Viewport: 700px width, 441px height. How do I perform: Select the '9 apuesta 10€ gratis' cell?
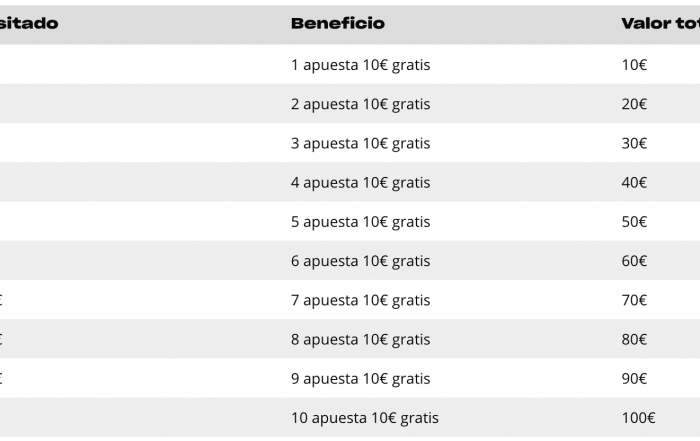360,379
